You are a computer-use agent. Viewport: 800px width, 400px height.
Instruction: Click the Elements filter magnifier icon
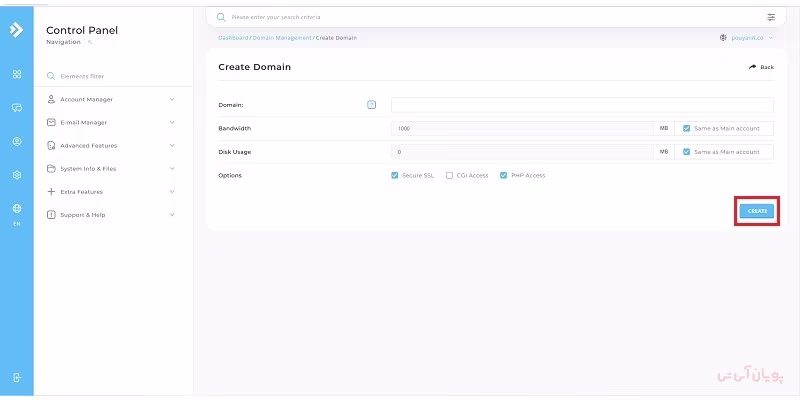point(51,76)
